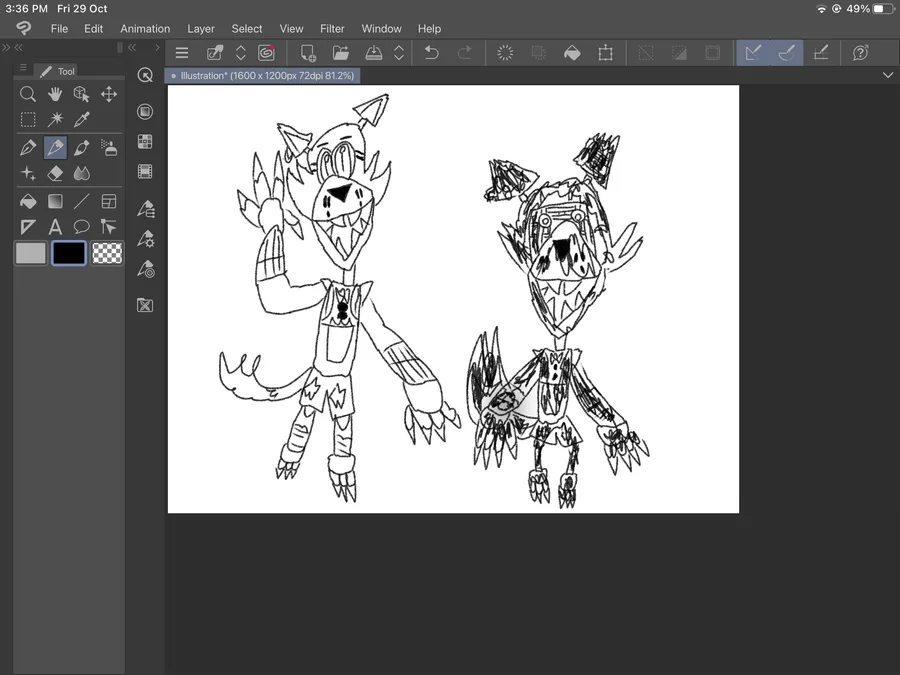The image size is (900, 675).
Task: Select the Correct line tool
Action: click(x=108, y=227)
